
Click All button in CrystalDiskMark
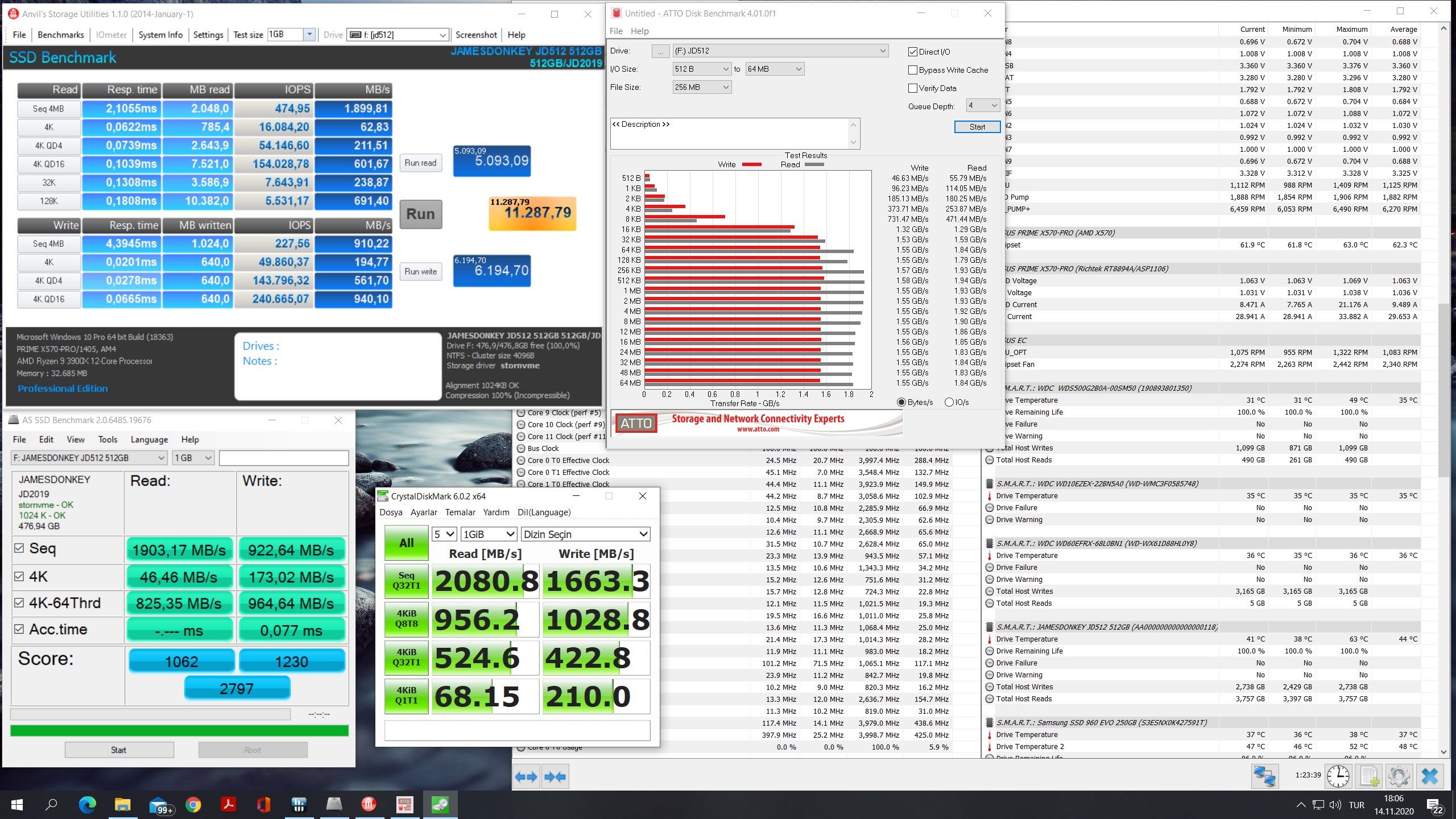[406, 543]
